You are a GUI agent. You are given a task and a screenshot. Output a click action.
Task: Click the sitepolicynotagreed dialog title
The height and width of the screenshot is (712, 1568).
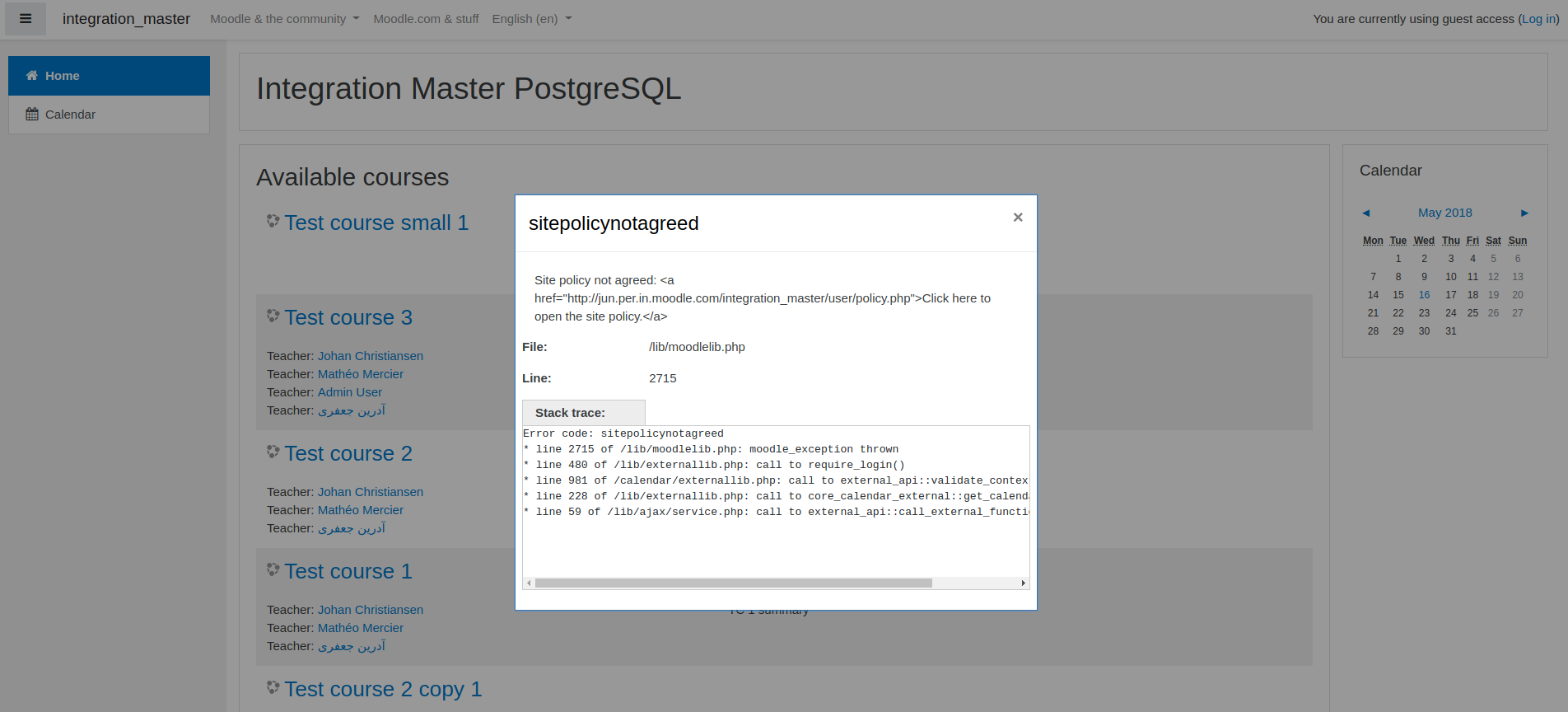pos(614,223)
